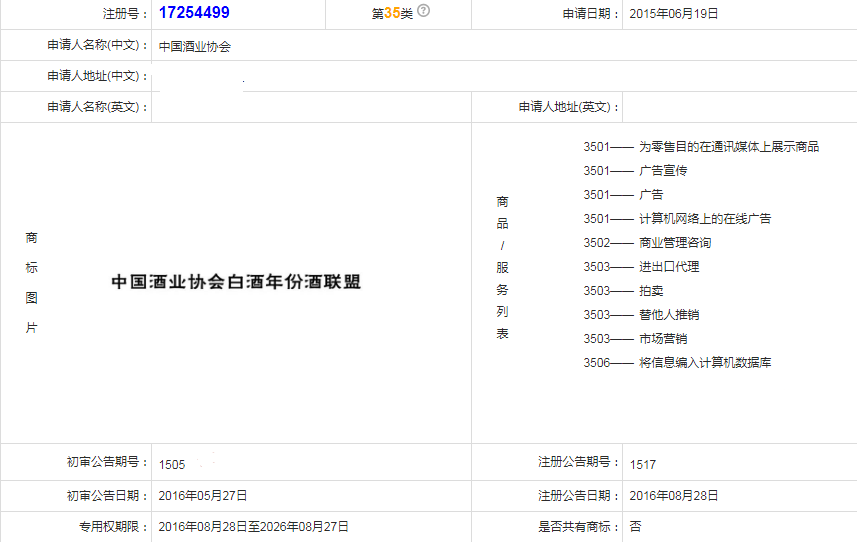The height and width of the screenshot is (542, 857).
Task: Select applicant name 中国酒业协会
Action: pos(195,46)
